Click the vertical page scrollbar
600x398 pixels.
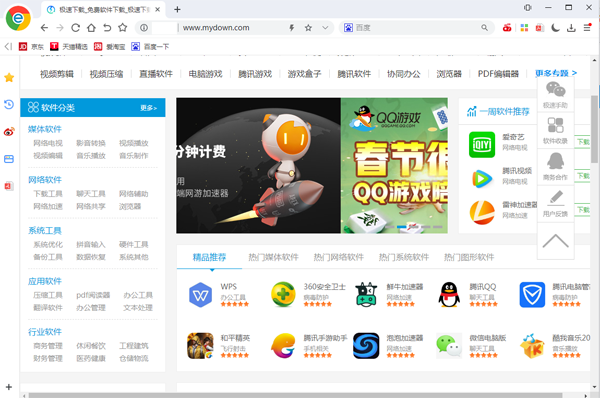coord(594,129)
